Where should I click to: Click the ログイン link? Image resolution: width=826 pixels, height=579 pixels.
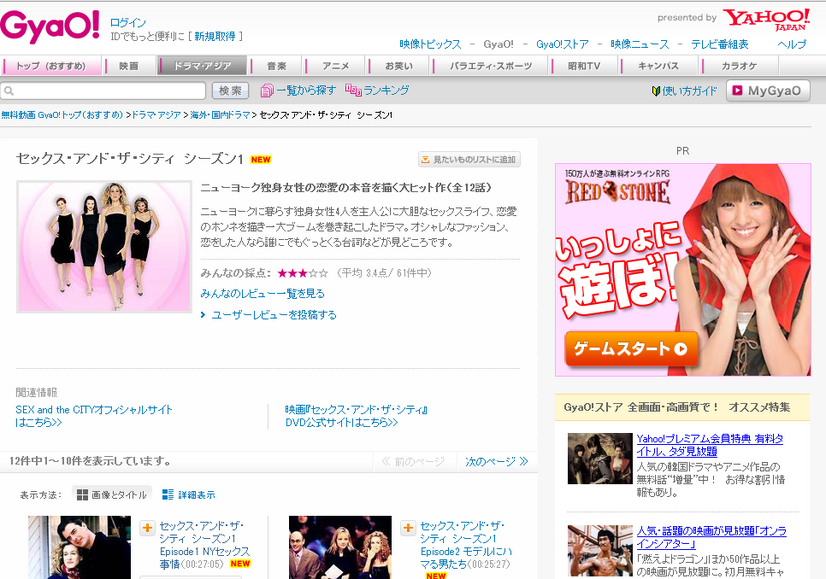(x=127, y=23)
